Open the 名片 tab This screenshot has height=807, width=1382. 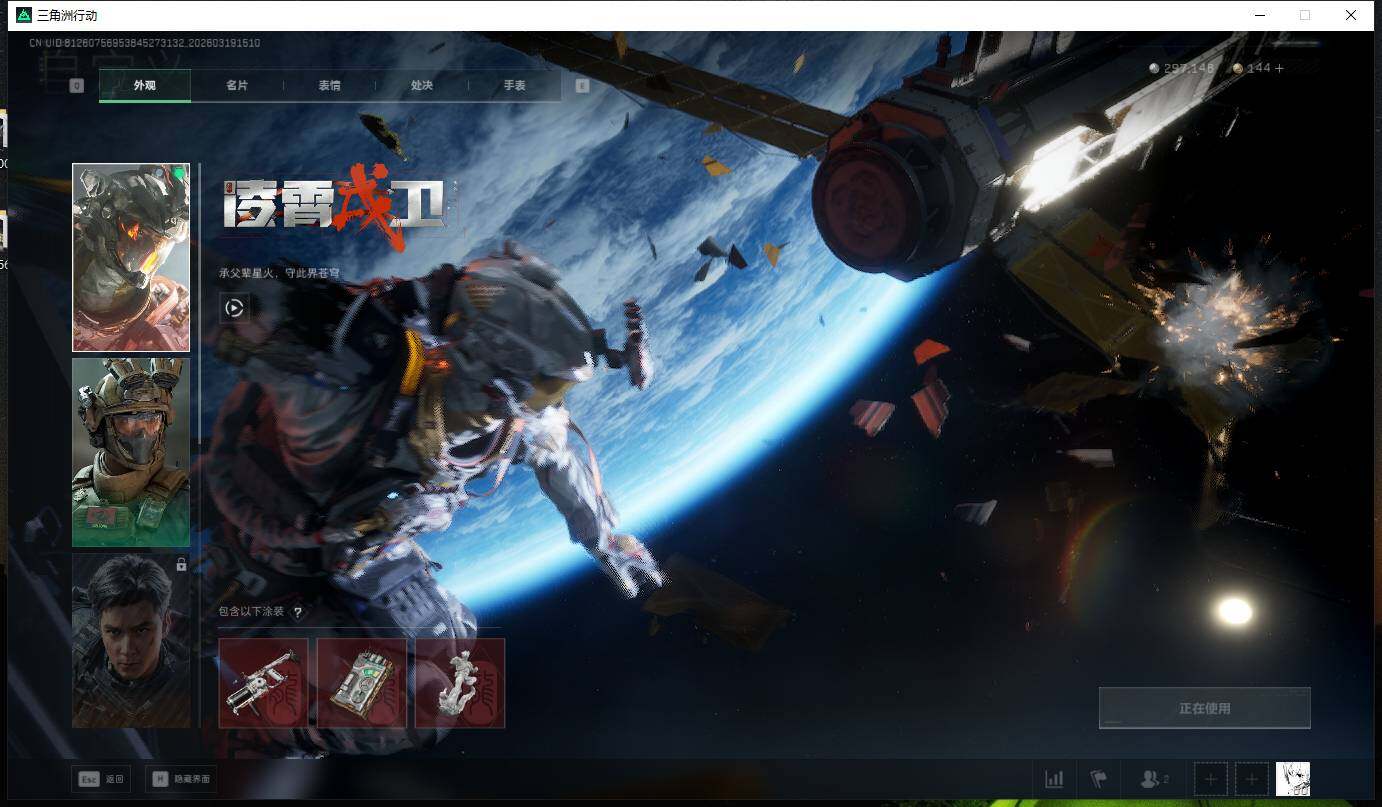[x=237, y=86]
